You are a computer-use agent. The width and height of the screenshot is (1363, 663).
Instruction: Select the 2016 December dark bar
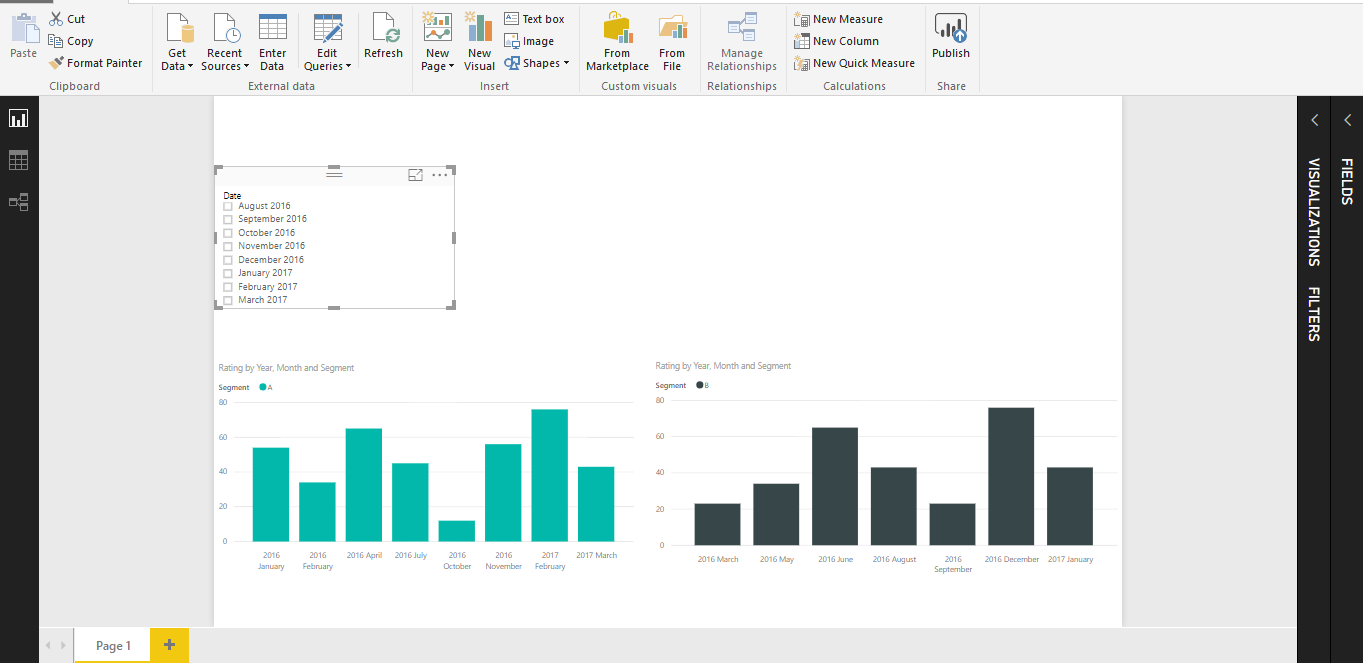coord(1011,476)
